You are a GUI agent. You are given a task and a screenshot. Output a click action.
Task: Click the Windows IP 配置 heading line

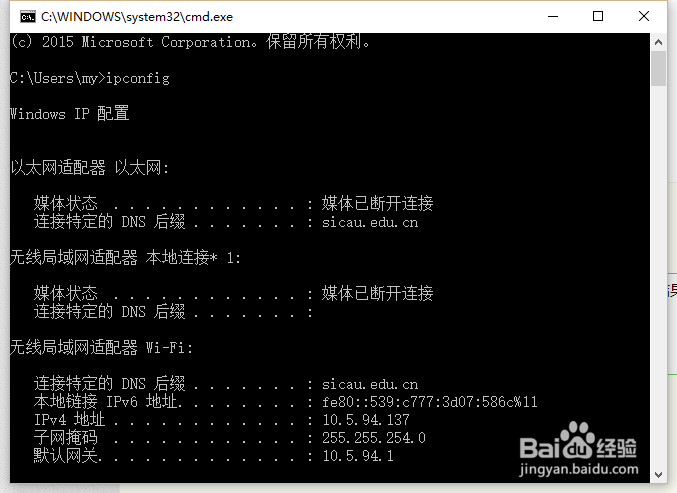tap(70, 114)
